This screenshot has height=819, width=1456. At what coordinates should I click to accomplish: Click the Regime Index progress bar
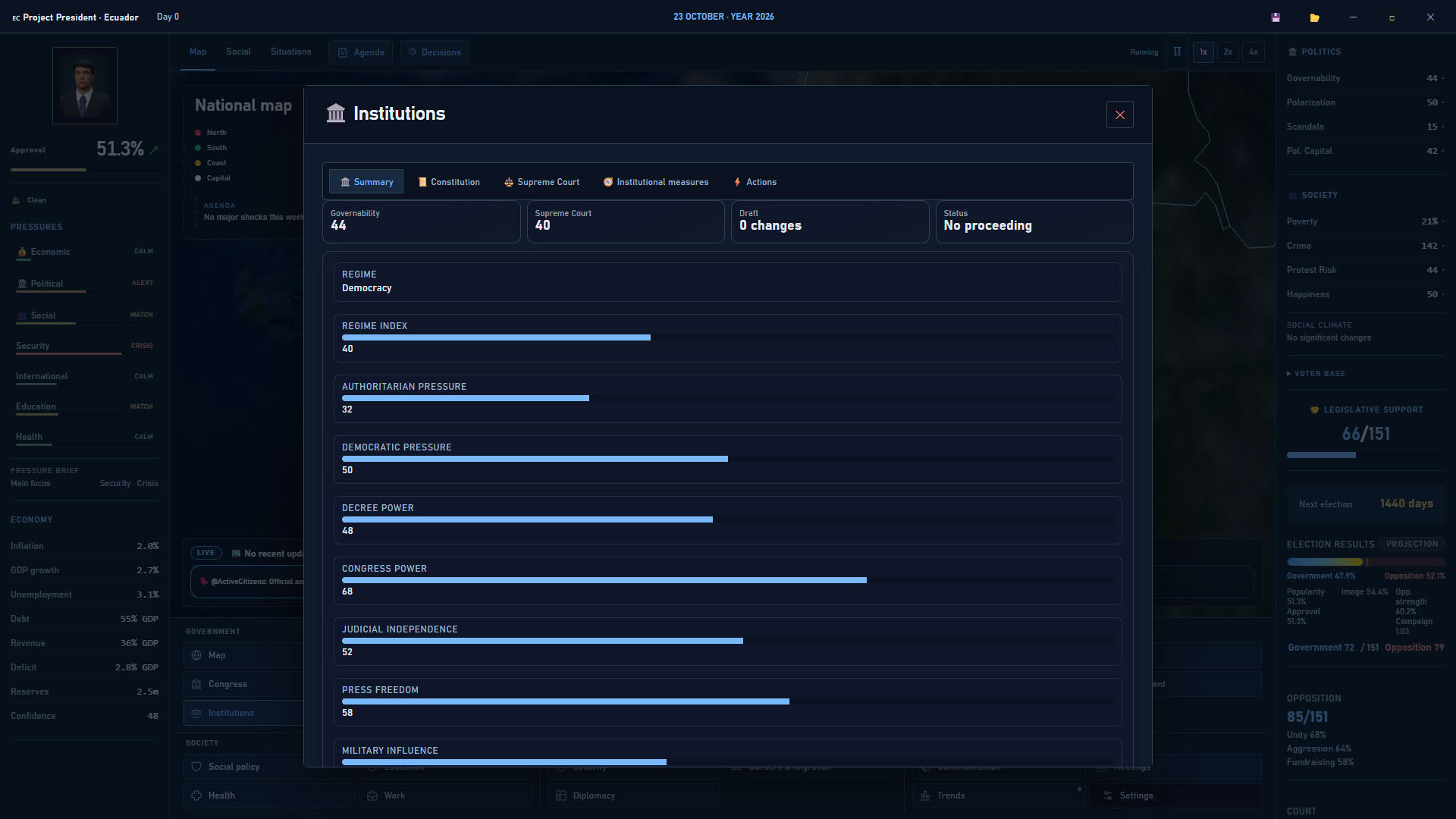(x=727, y=337)
